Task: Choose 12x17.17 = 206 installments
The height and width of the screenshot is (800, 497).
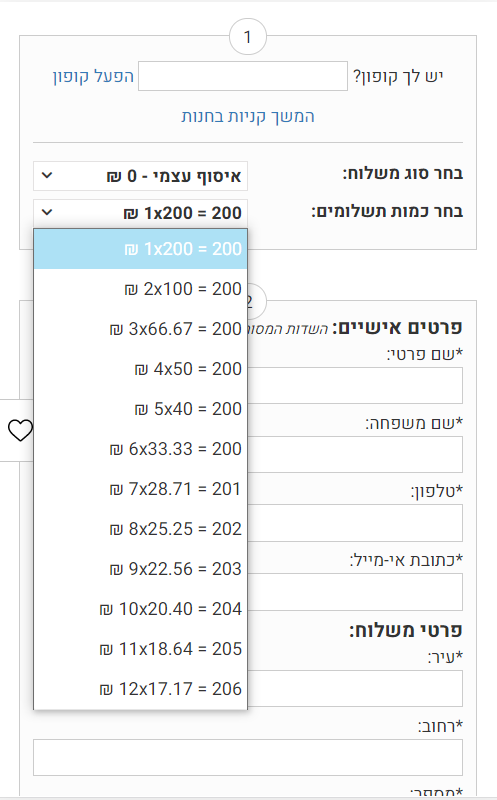Action: tap(140, 689)
